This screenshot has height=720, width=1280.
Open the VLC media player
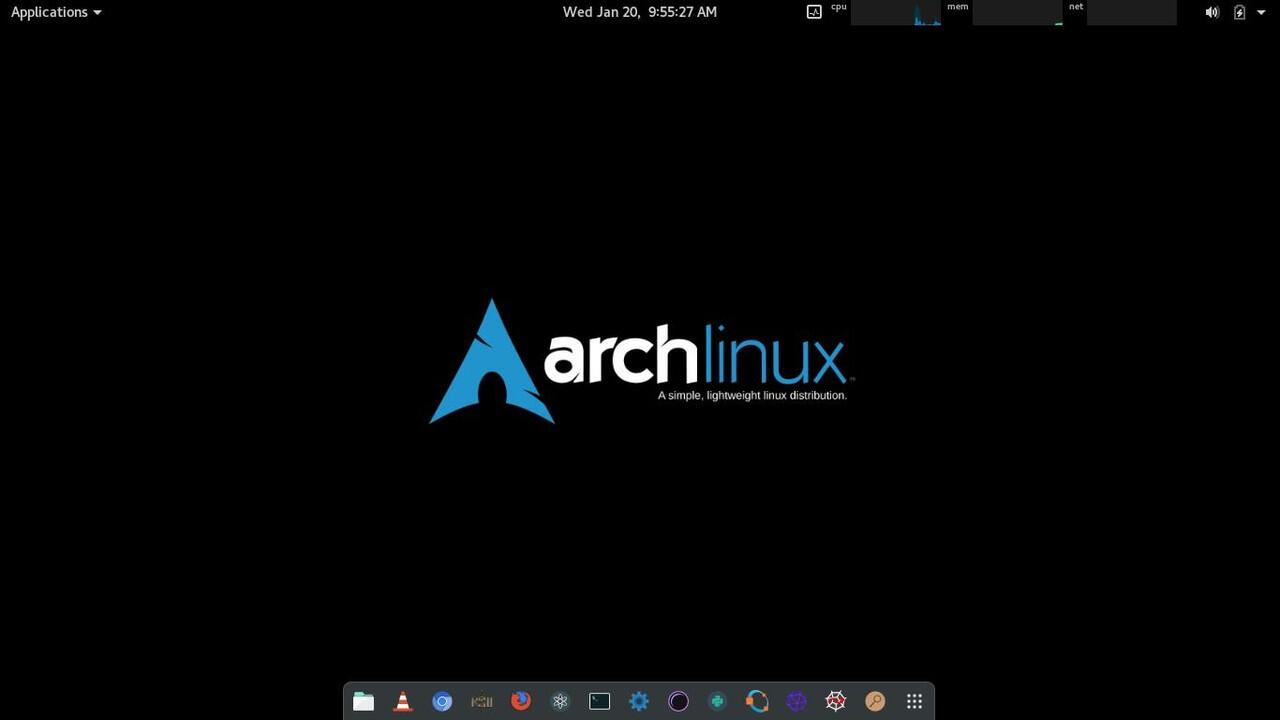pyautogui.click(x=402, y=701)
